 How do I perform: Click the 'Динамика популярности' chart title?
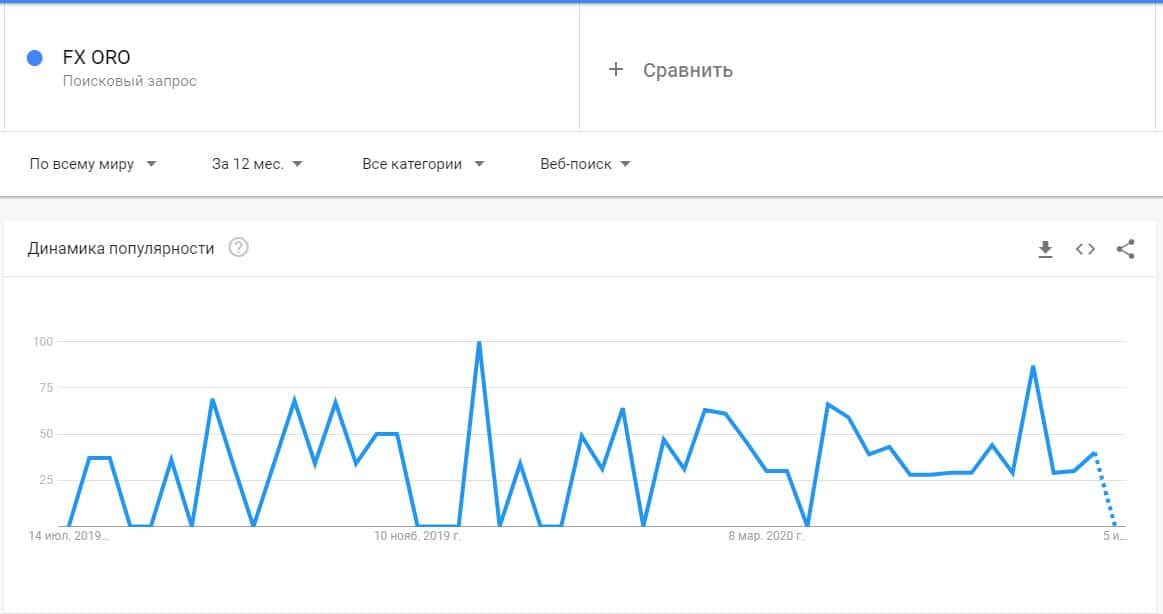(x=121, y=248)
